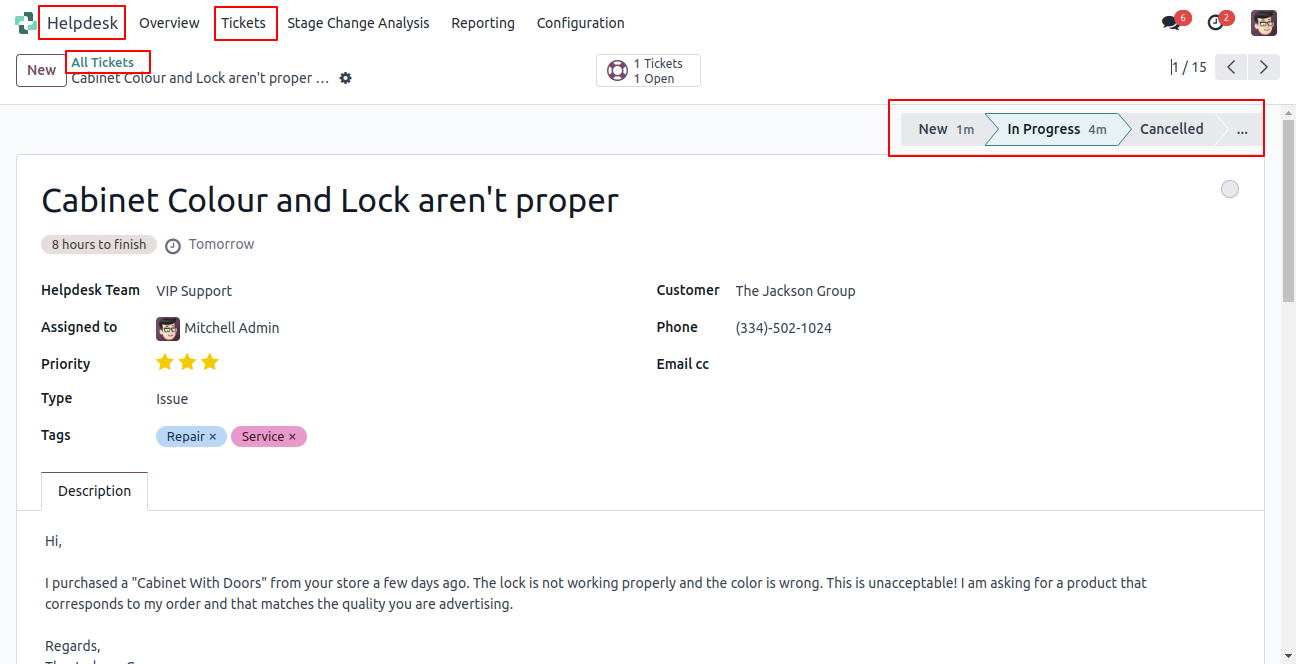The width and height of the screenshot is (1296, 664).
Task: Open the Tickets menu
Action: 244,23
